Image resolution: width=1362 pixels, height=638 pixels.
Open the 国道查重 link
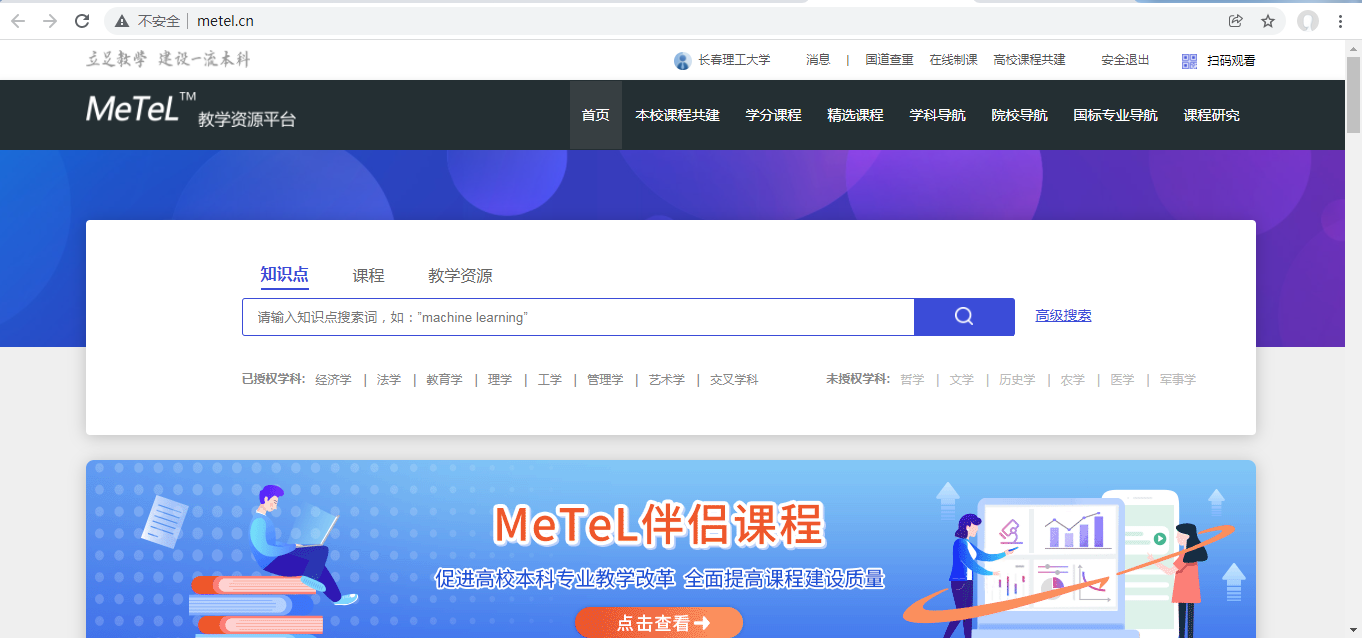(x=890, y=60)
